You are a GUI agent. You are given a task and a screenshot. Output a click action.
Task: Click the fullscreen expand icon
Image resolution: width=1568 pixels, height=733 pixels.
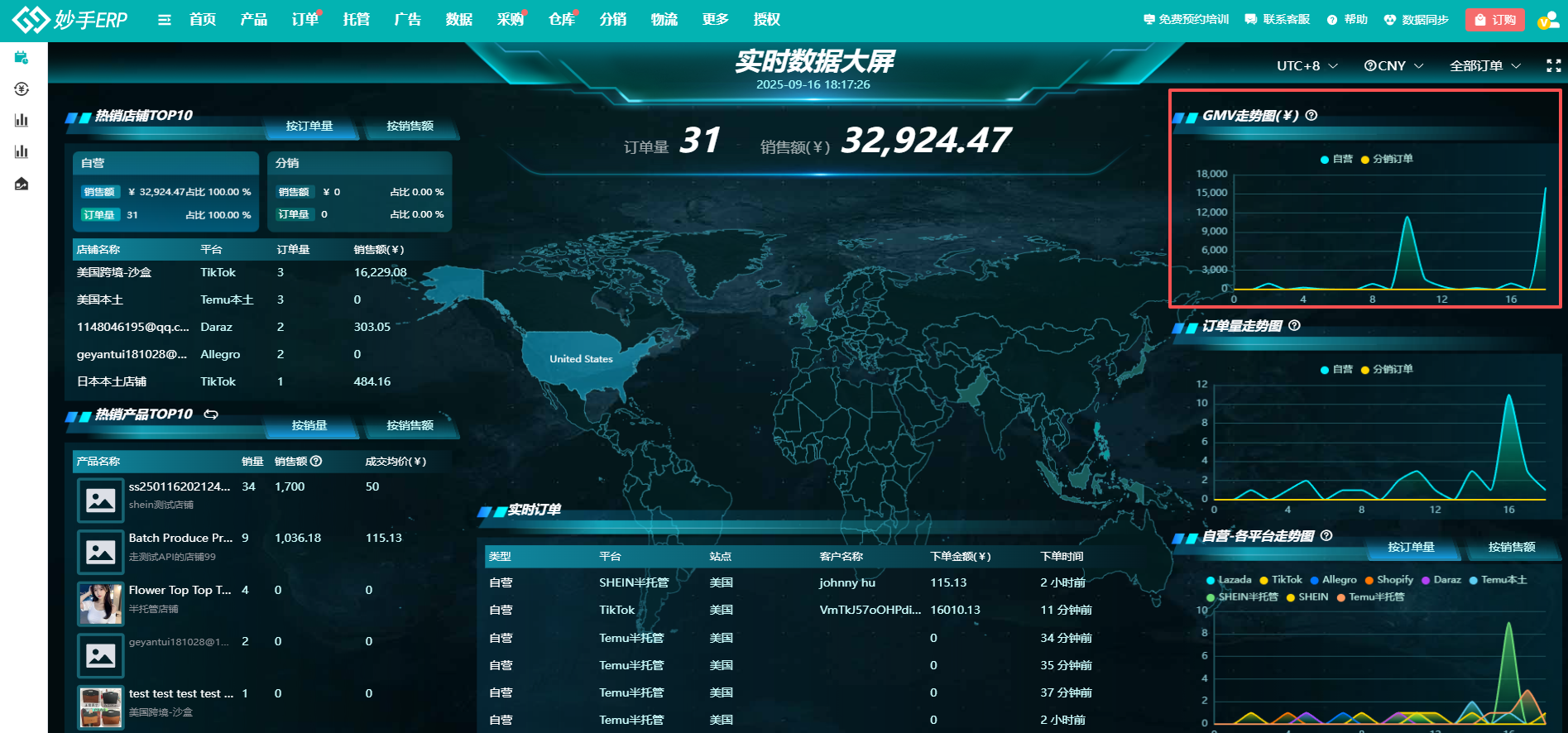pyautogui.click(x=1553, y=65)
